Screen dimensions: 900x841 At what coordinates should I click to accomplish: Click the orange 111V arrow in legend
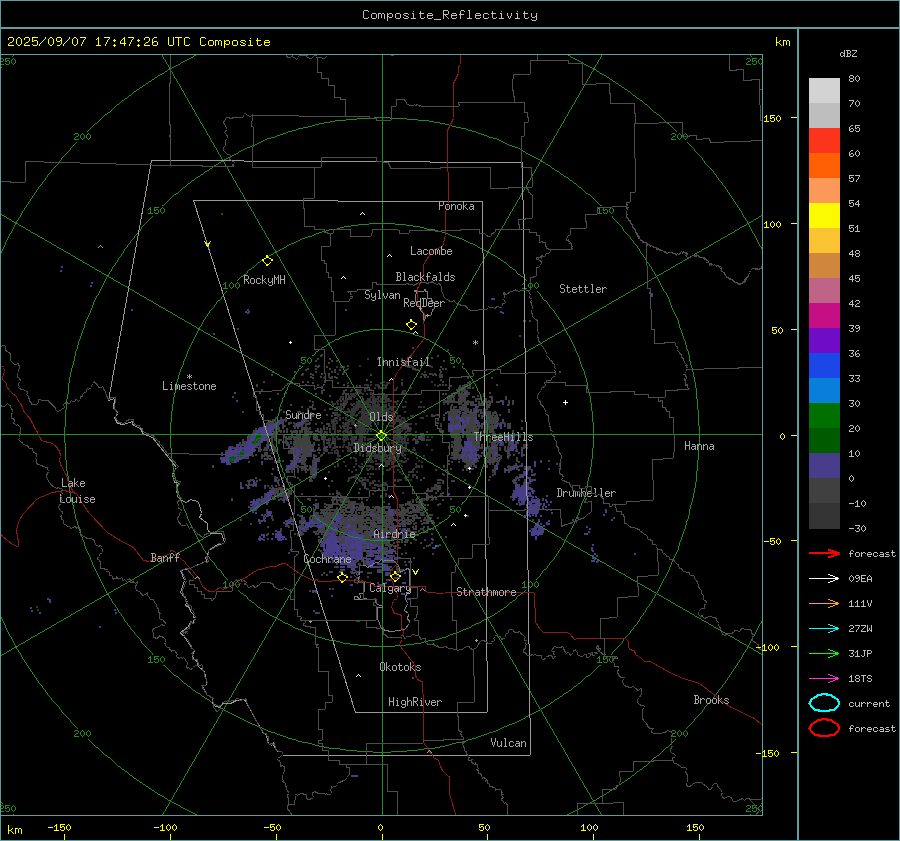click(824, 603)
